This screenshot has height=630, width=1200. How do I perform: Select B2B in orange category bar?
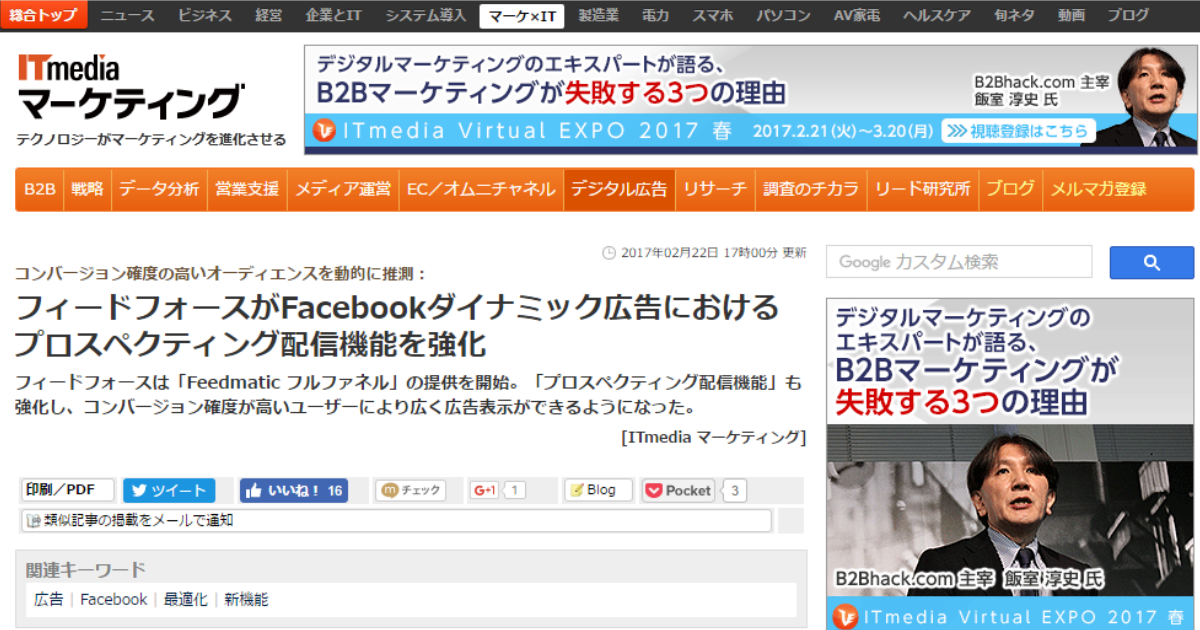(39, 189)
